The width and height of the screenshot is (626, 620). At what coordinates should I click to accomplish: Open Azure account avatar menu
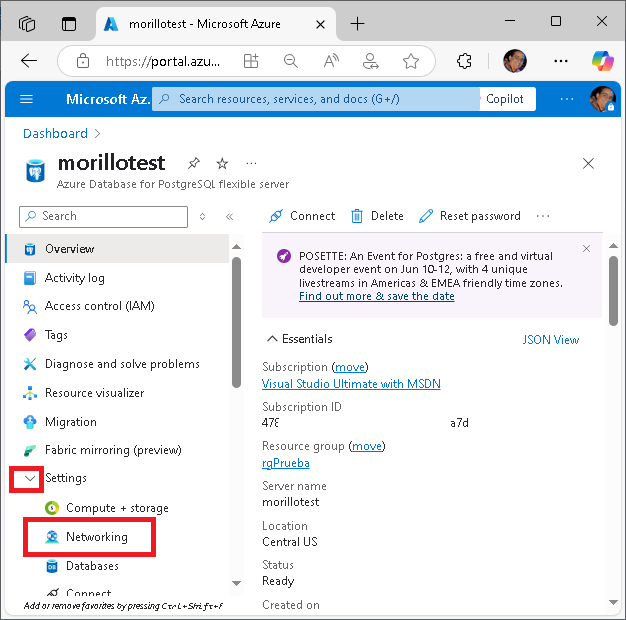603,99
